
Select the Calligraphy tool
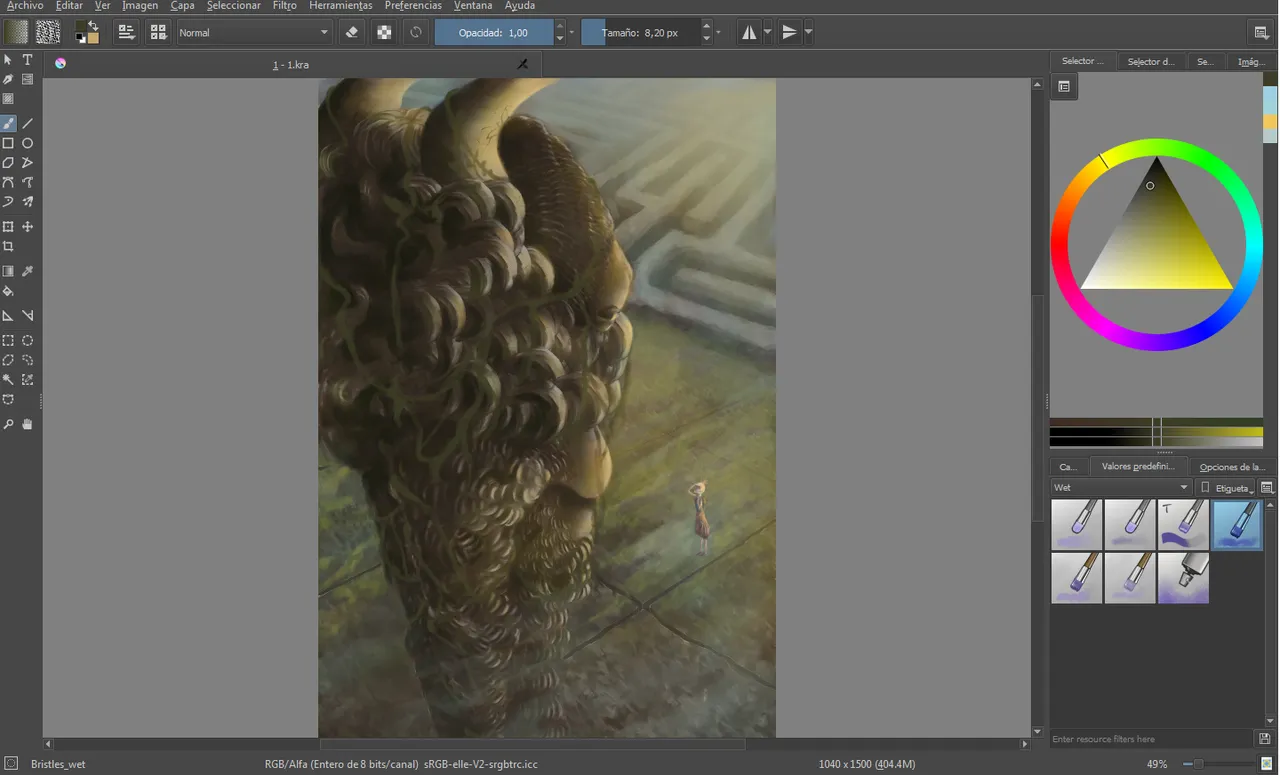tap(8, 80)
